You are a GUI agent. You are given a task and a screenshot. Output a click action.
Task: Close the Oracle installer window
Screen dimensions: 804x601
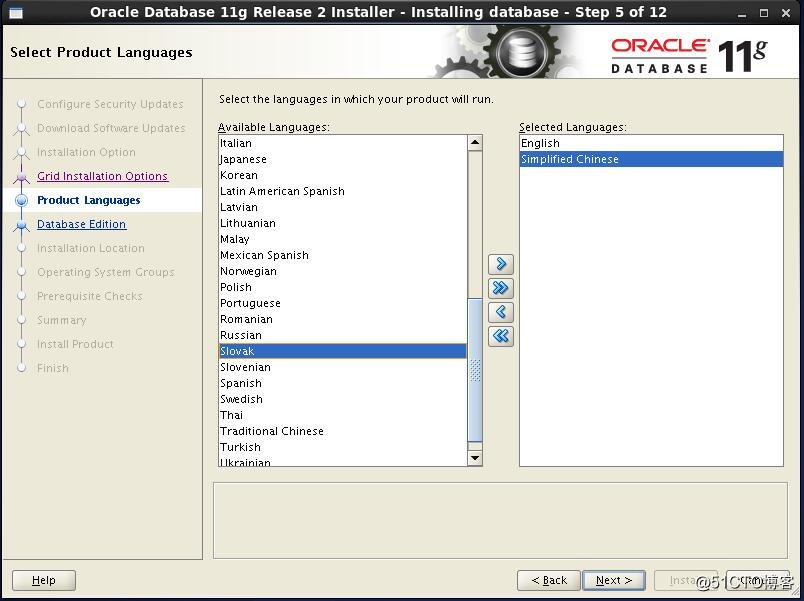786,13
